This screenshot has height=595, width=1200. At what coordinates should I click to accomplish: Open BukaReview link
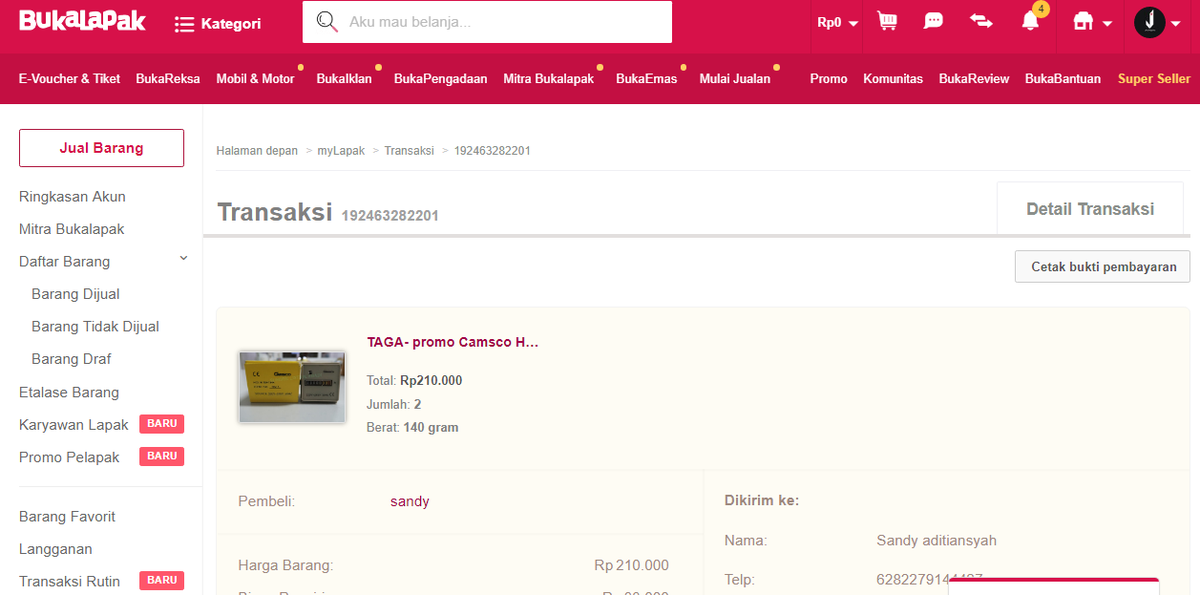point(974,78)
